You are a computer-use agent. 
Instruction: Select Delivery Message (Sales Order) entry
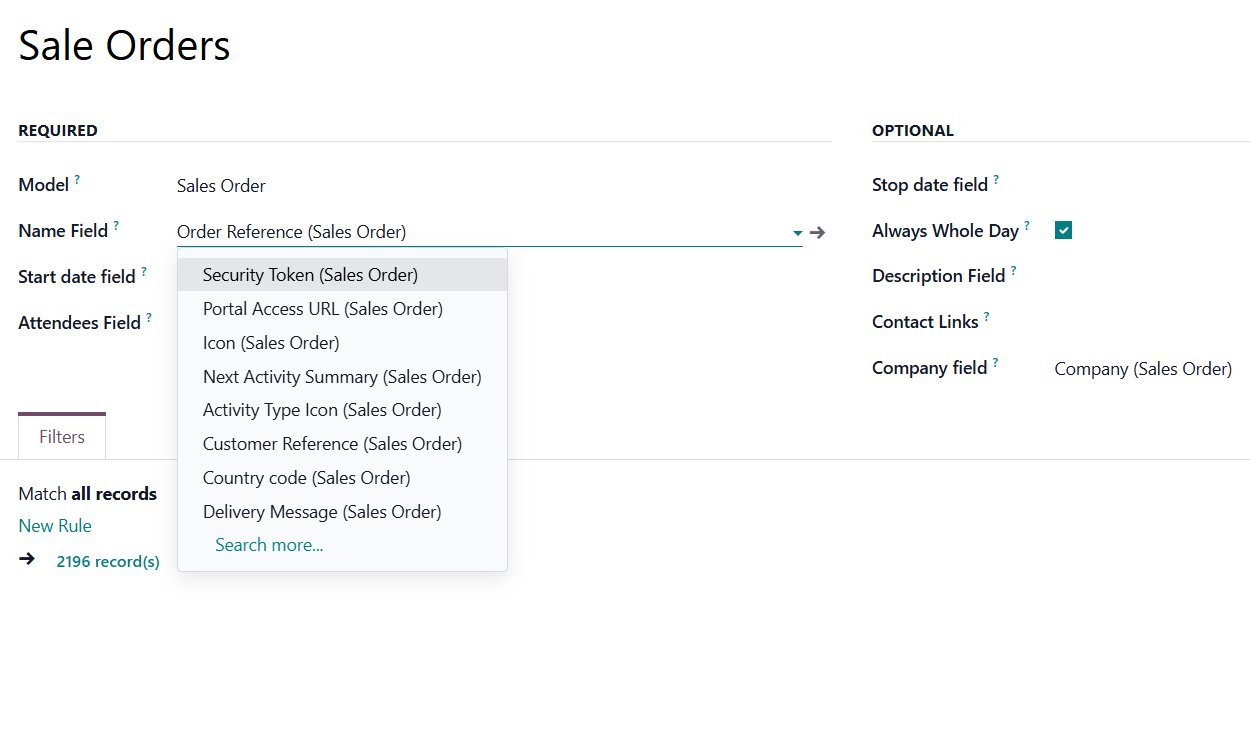coord(321,512)
